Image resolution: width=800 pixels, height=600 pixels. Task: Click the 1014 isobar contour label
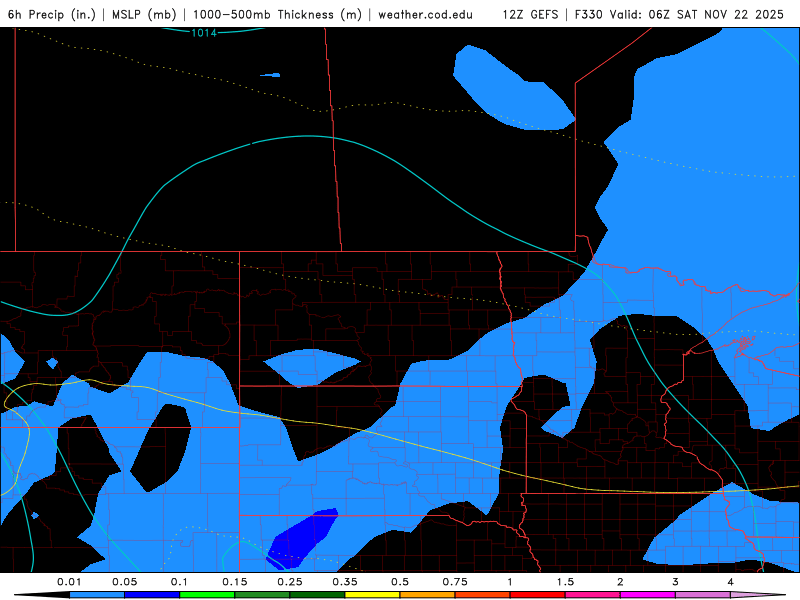[204, 33]
